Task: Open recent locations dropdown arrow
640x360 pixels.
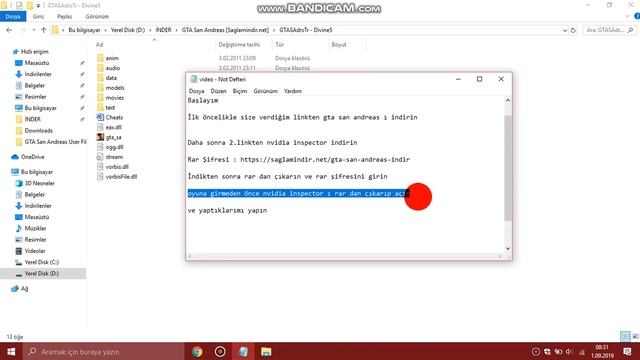Action: pos(33,30)
